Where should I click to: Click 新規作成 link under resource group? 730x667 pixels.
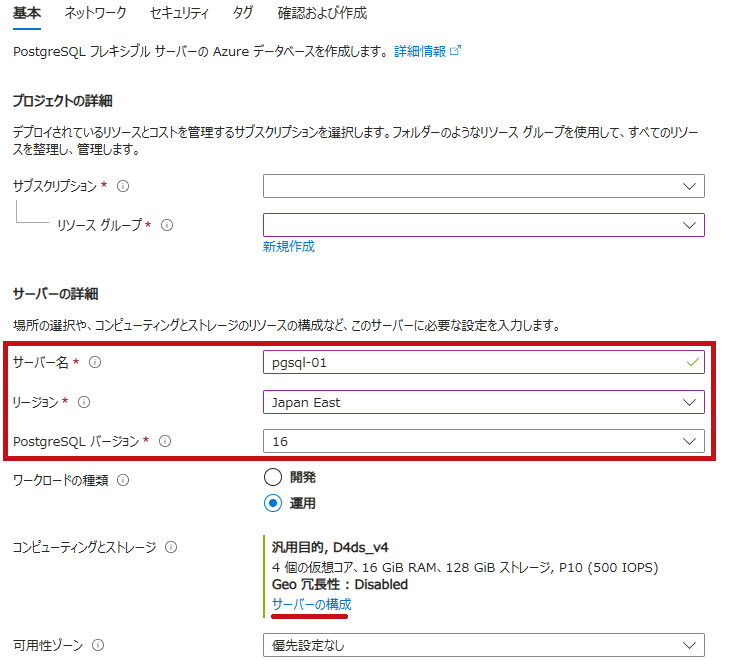289,247
